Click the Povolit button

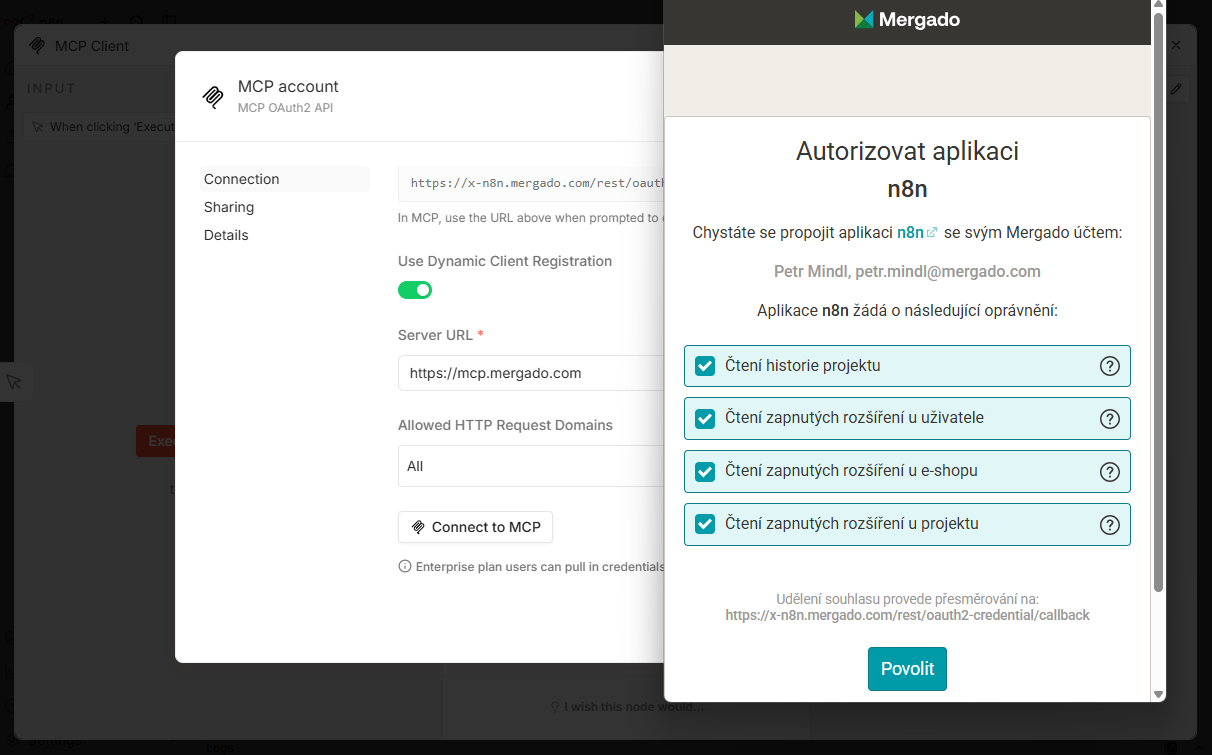[x=907, y=669]
